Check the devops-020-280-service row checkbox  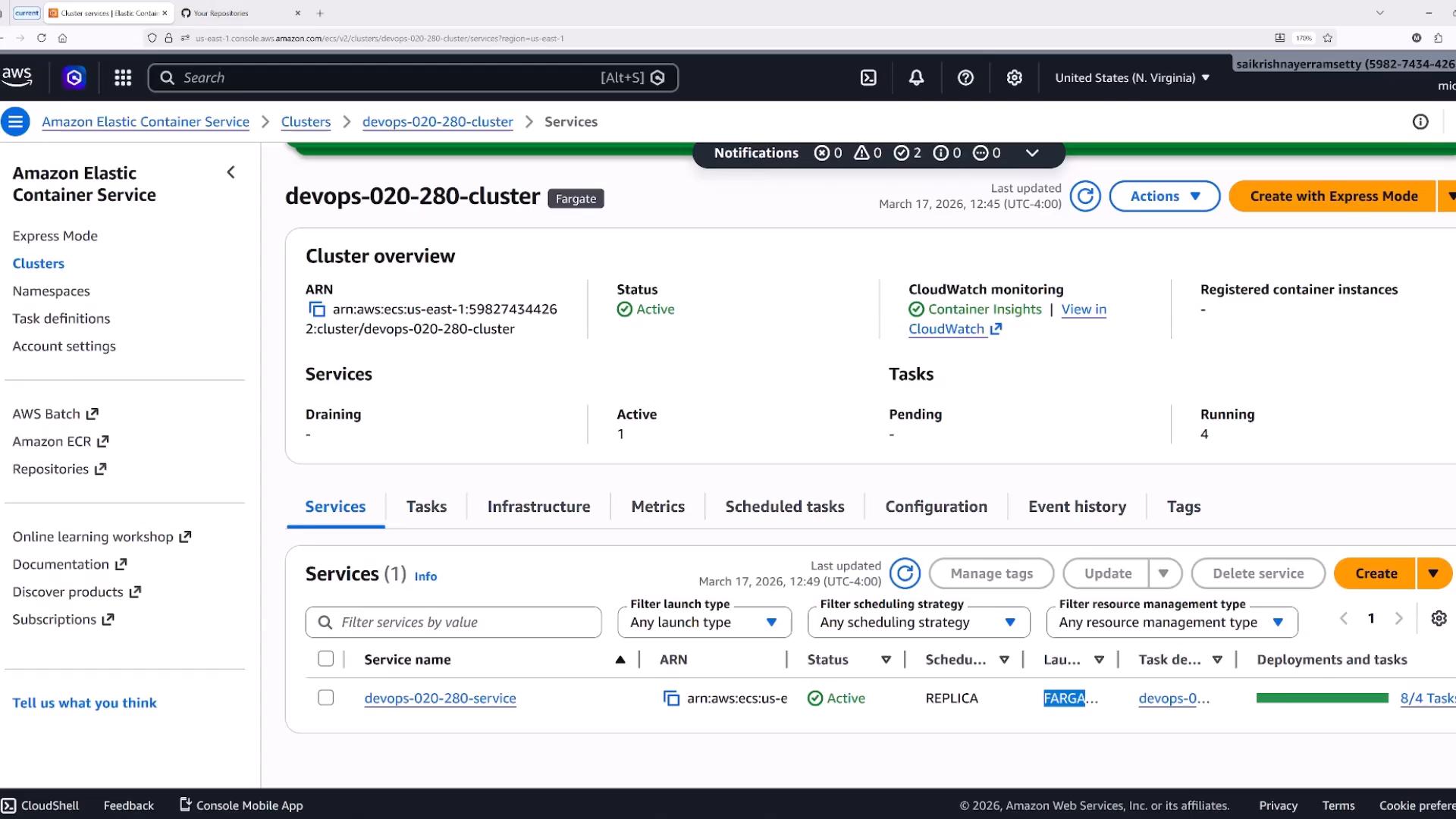(325, 698)
